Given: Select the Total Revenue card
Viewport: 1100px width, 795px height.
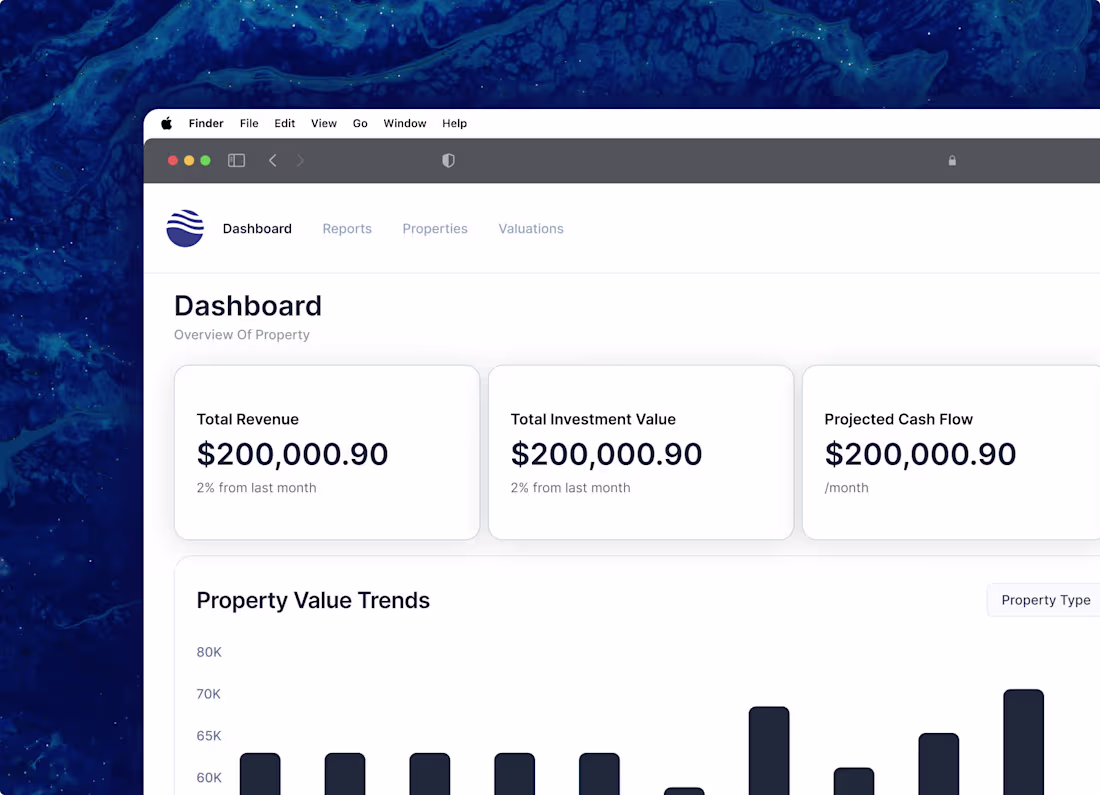Looking at the screenshot, I should click(327, 452).
